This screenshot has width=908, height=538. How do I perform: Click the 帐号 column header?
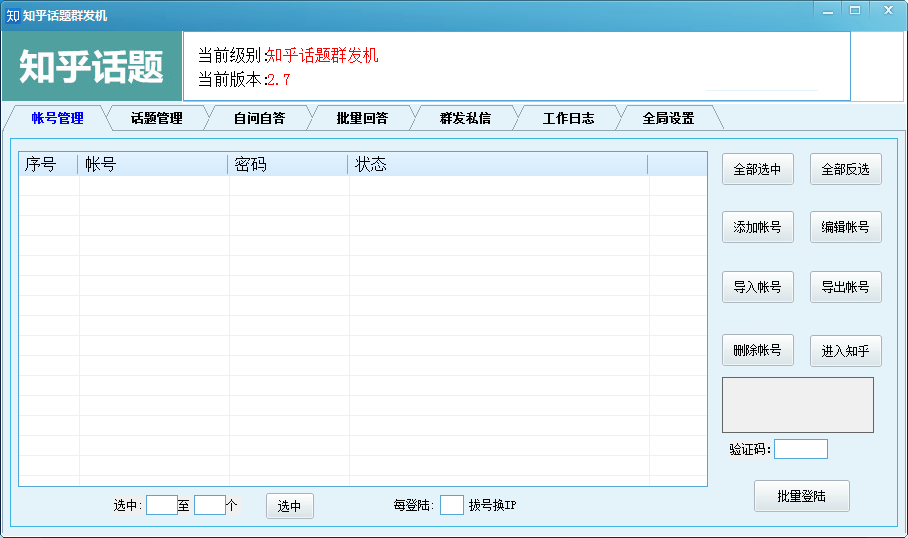pyautogui.click(x=152, y=164)
